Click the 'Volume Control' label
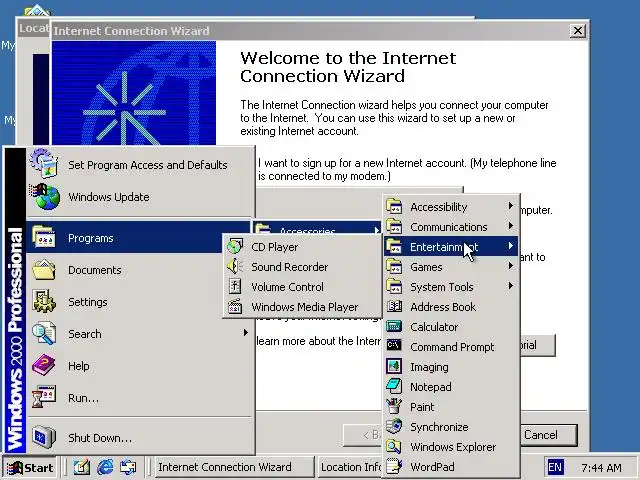This screenshot has width=640, height=480. (x=287, y=287)
